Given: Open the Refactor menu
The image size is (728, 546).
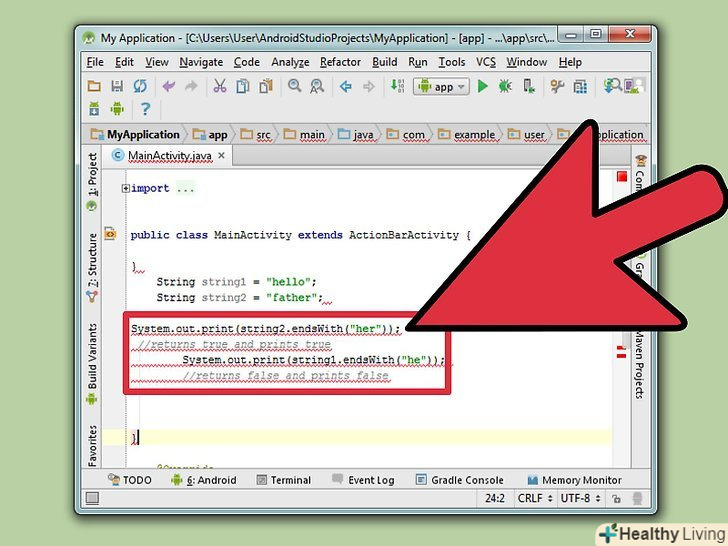Looking at the screenshot, I should pyautogui.click(x=340, y=62).
